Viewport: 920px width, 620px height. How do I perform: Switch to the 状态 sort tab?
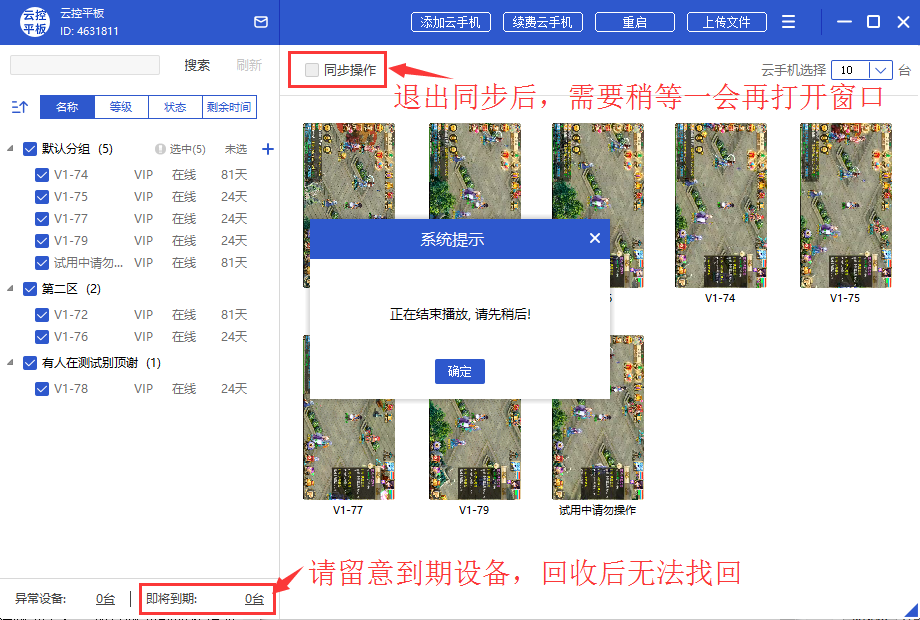tap(175, 107)
